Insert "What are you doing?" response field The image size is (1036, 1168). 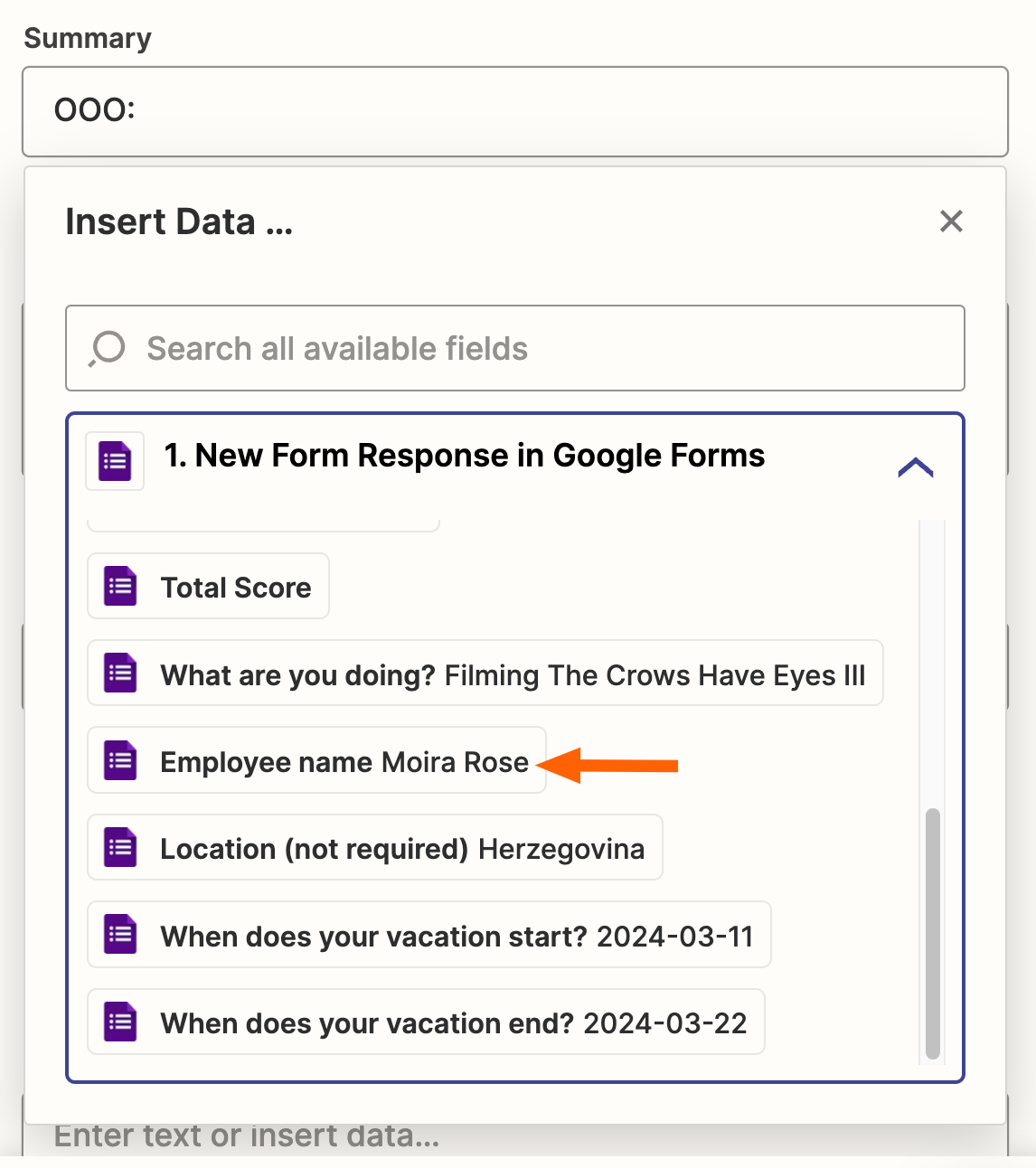(x=513, y=675)
